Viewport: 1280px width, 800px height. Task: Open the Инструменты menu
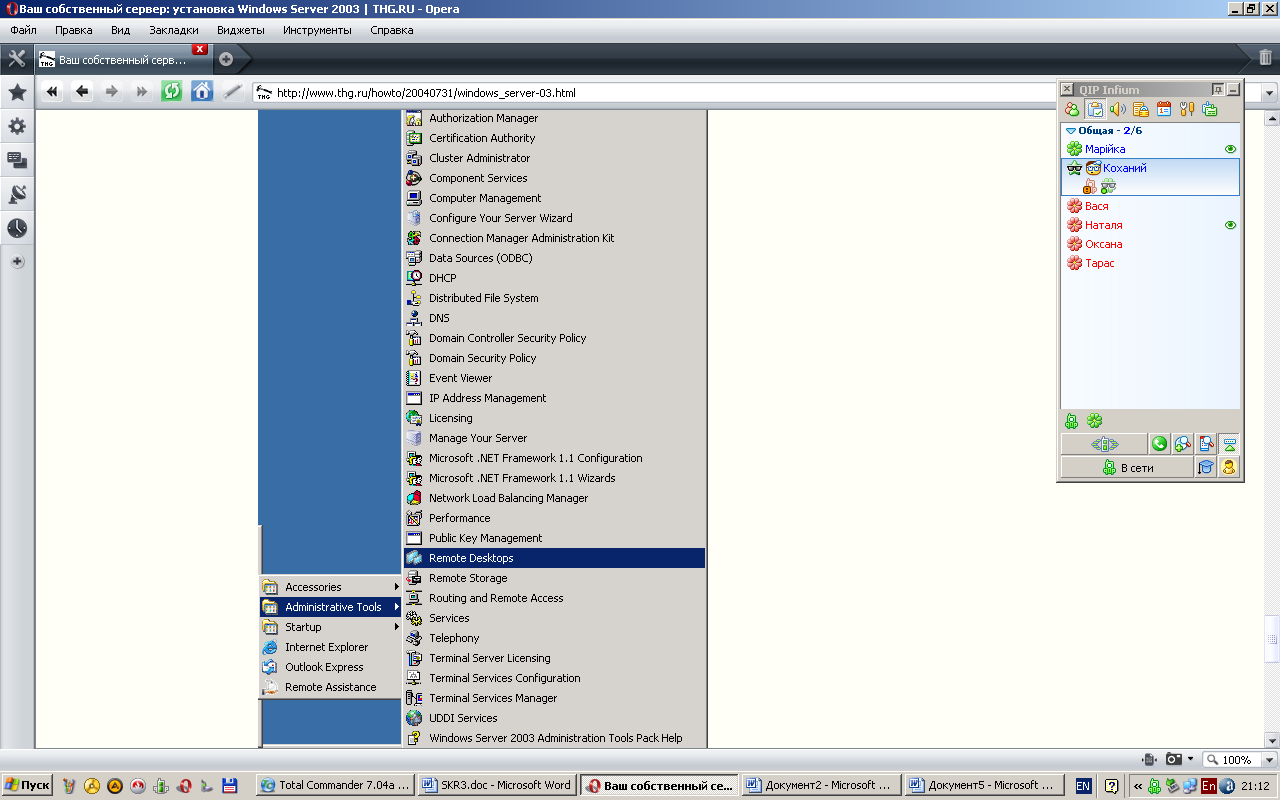coord(317,30)
